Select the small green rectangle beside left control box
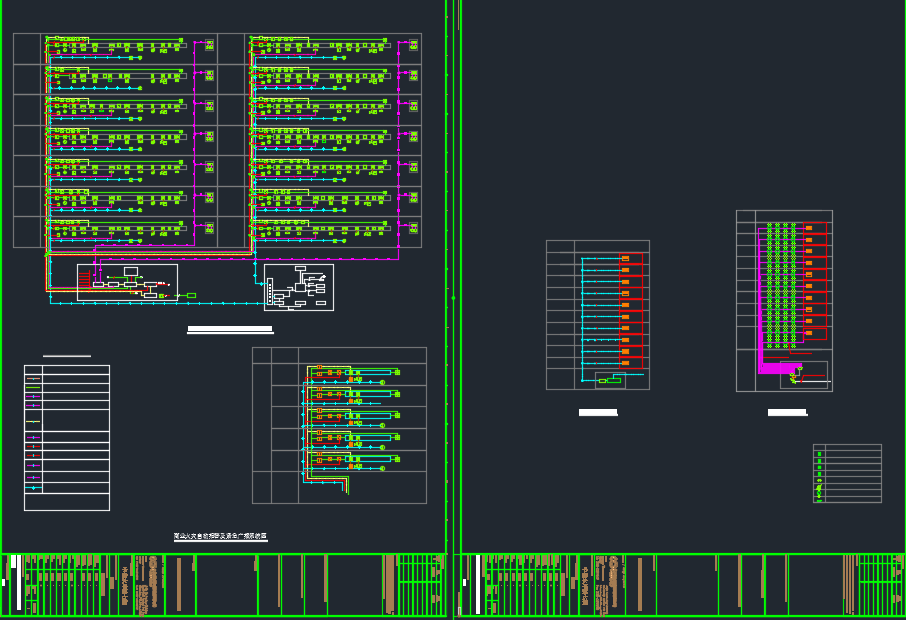The height and width of the screenshot is (620, 906). (x=191, y=295)
